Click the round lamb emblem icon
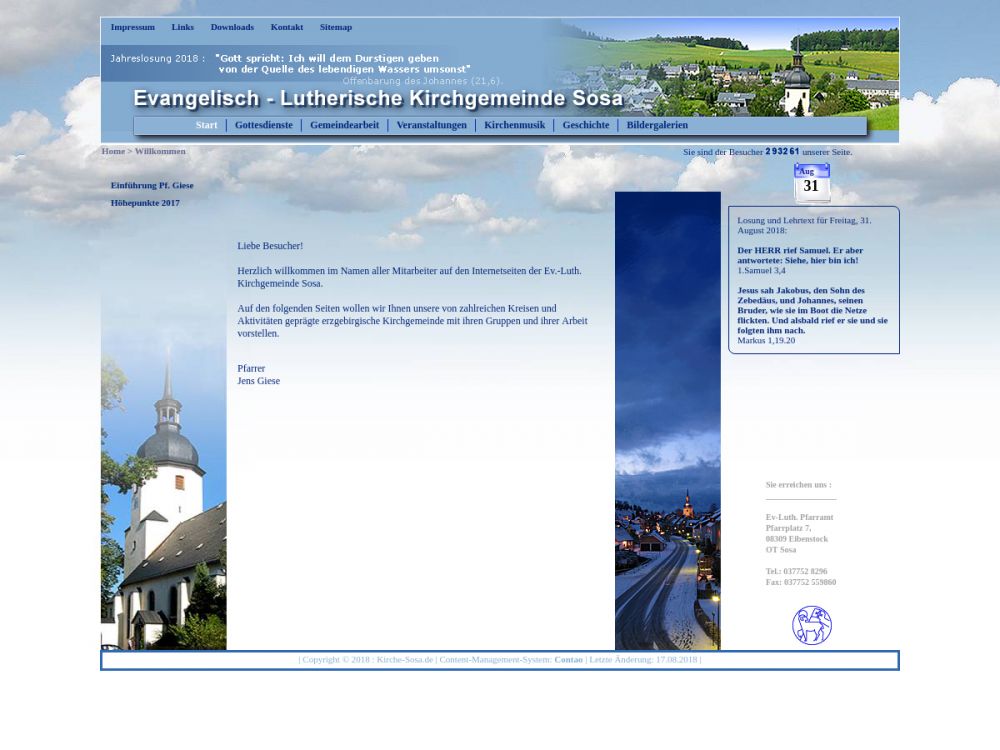 click(811, 625)
